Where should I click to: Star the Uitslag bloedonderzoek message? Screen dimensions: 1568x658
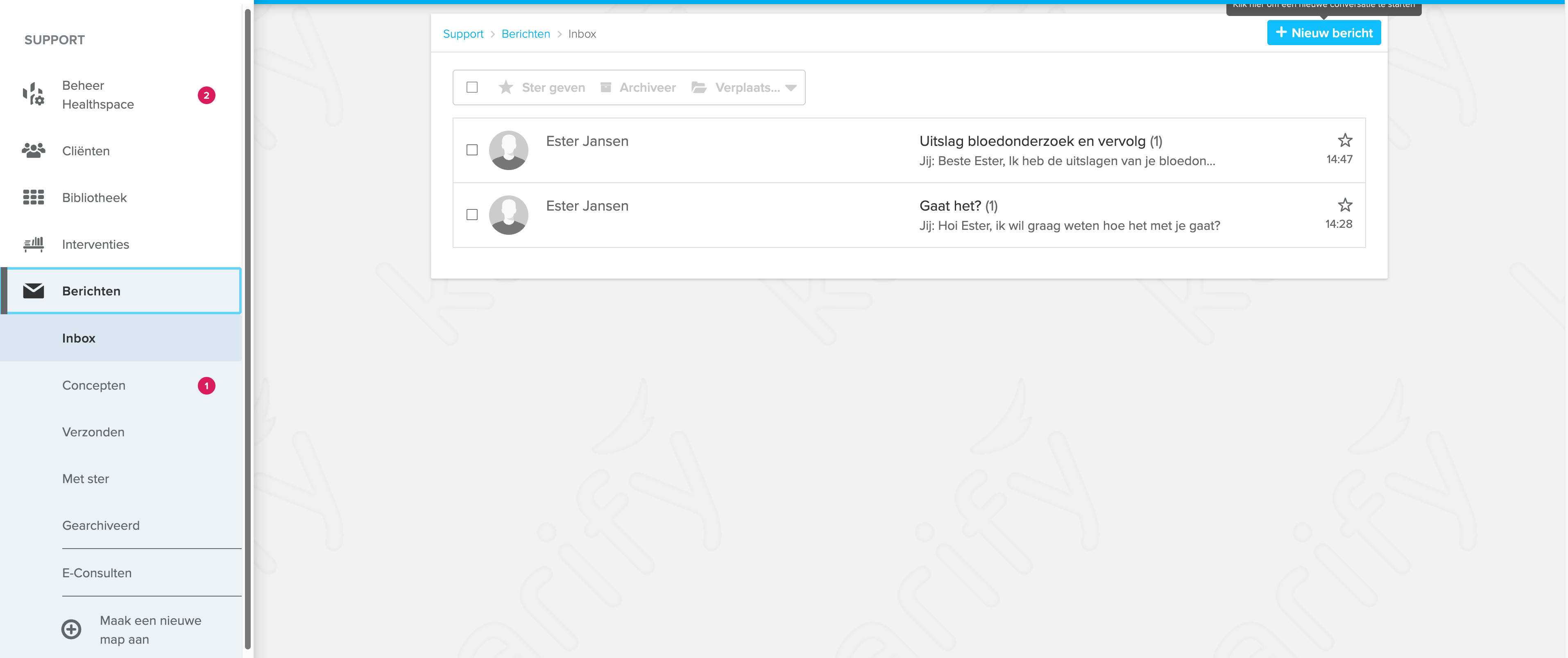pyautogui.click(x=1345, y=141)
